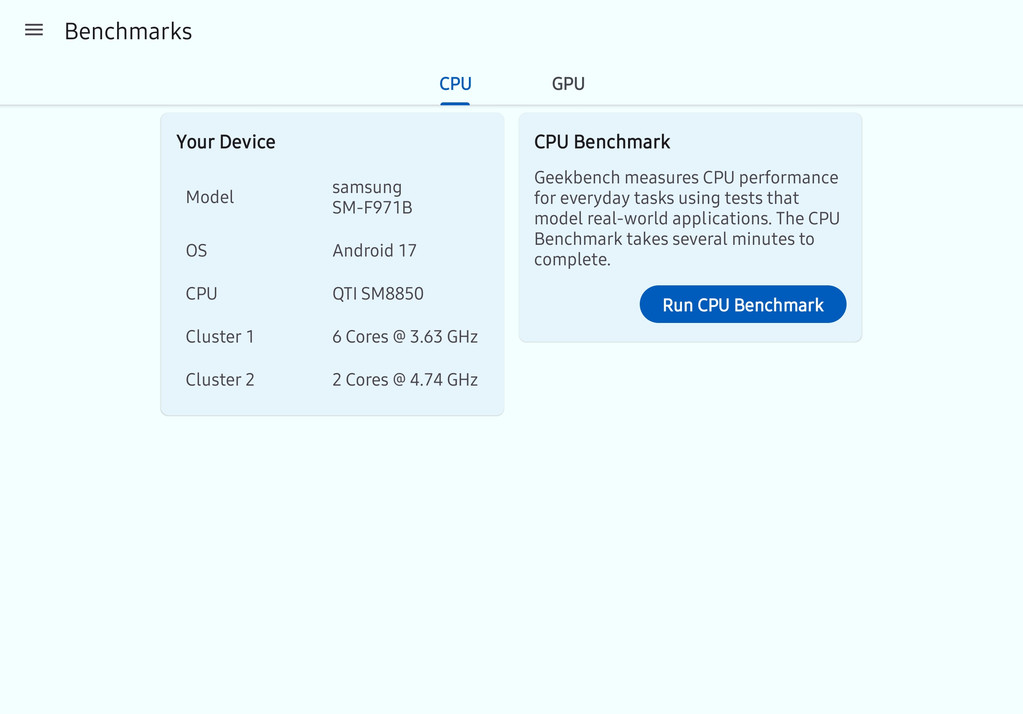Click the Cluster 2 label
The image size is (1023, 714).
pos(220,380)
